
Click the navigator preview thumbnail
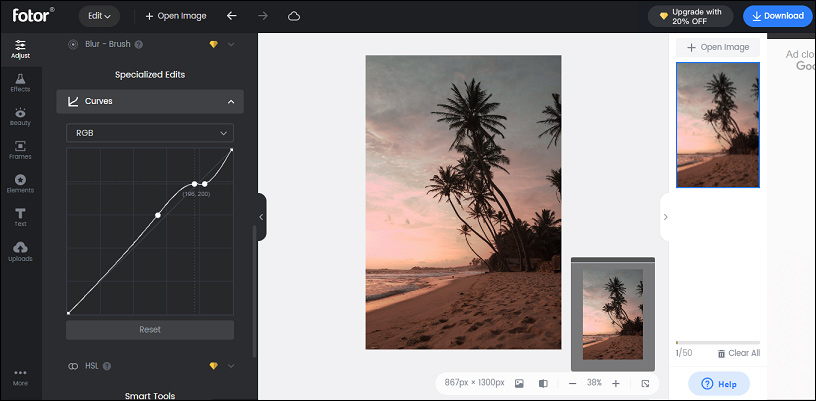(613, 314)
